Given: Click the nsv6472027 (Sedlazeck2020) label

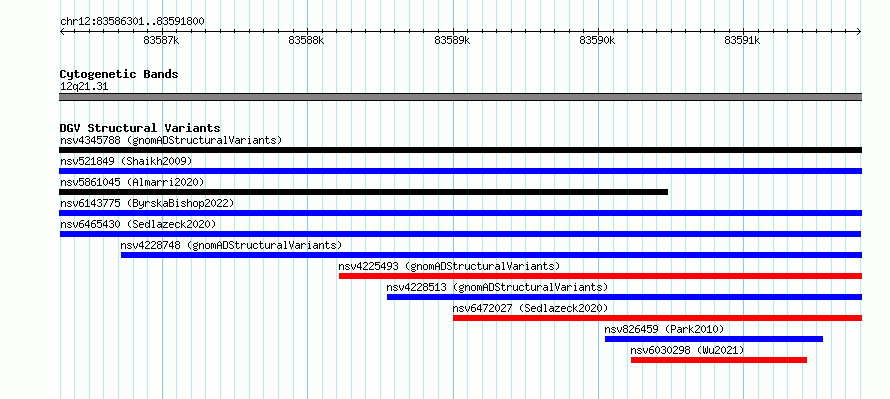Looking at the screenshot, I should click(530, 308).
